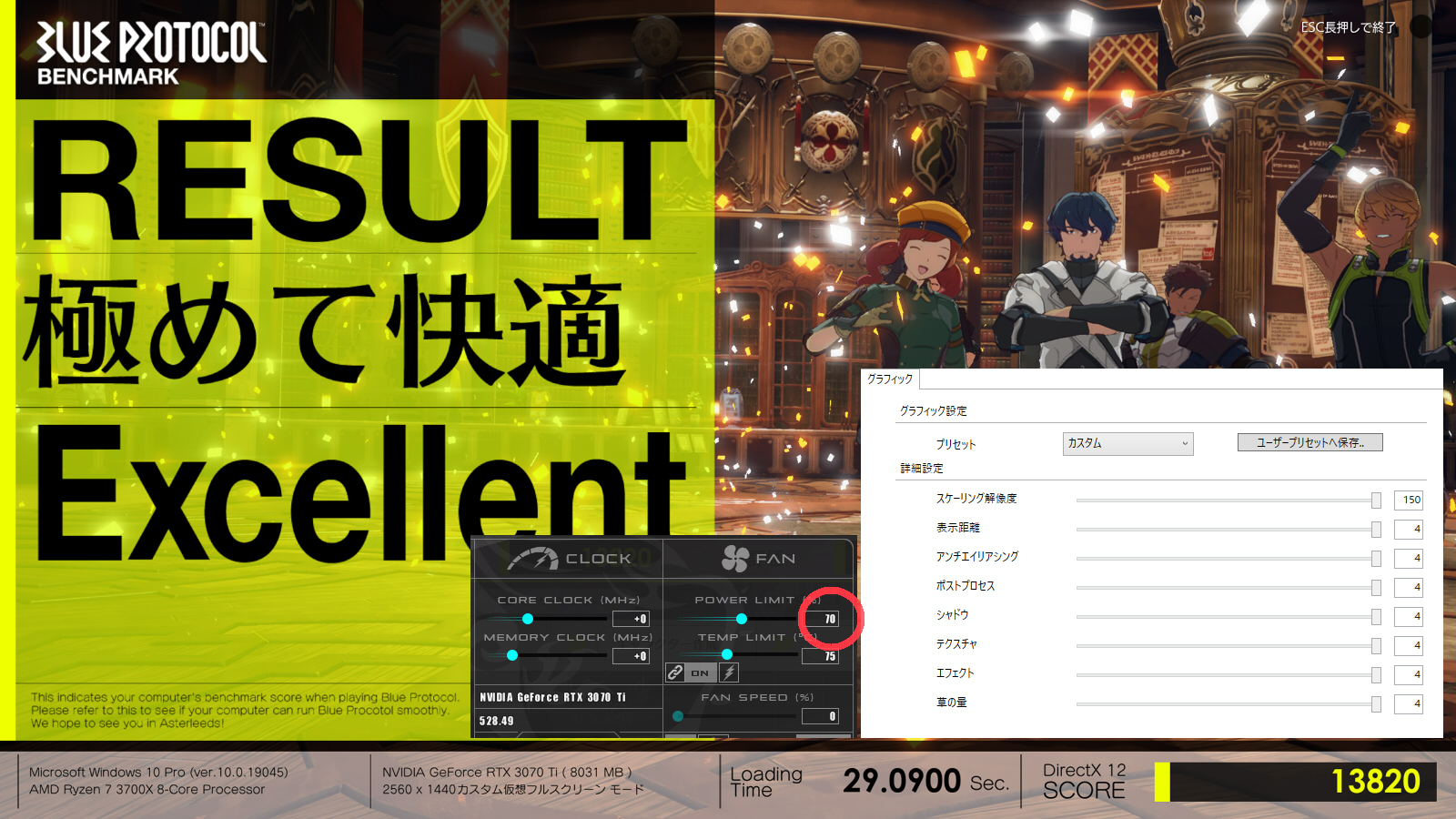Click the NVIDIA GeForce RTX 3070 Ti label in Afterburner

[x=552, y=697]
